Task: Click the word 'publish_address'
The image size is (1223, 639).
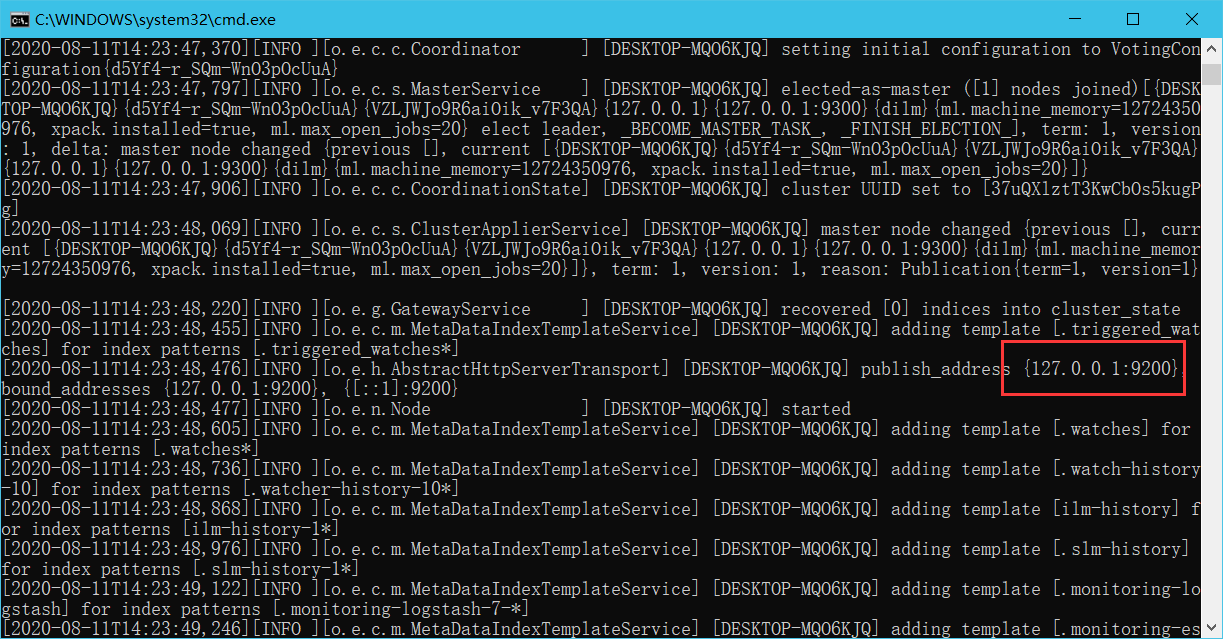Action: click(936, 369)
